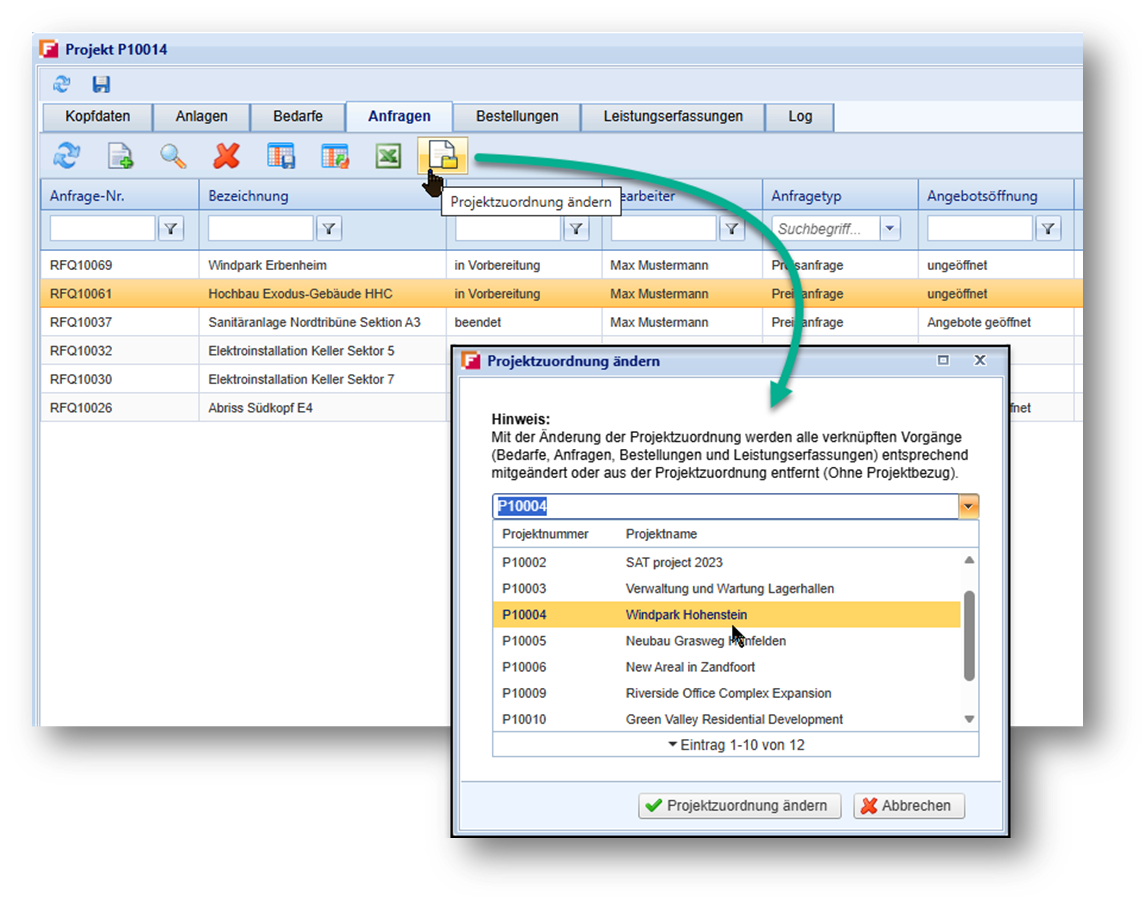Click the Angebotsöffnung column header
The height and width of the screenshot is (903, 1148).
point(996,196)
